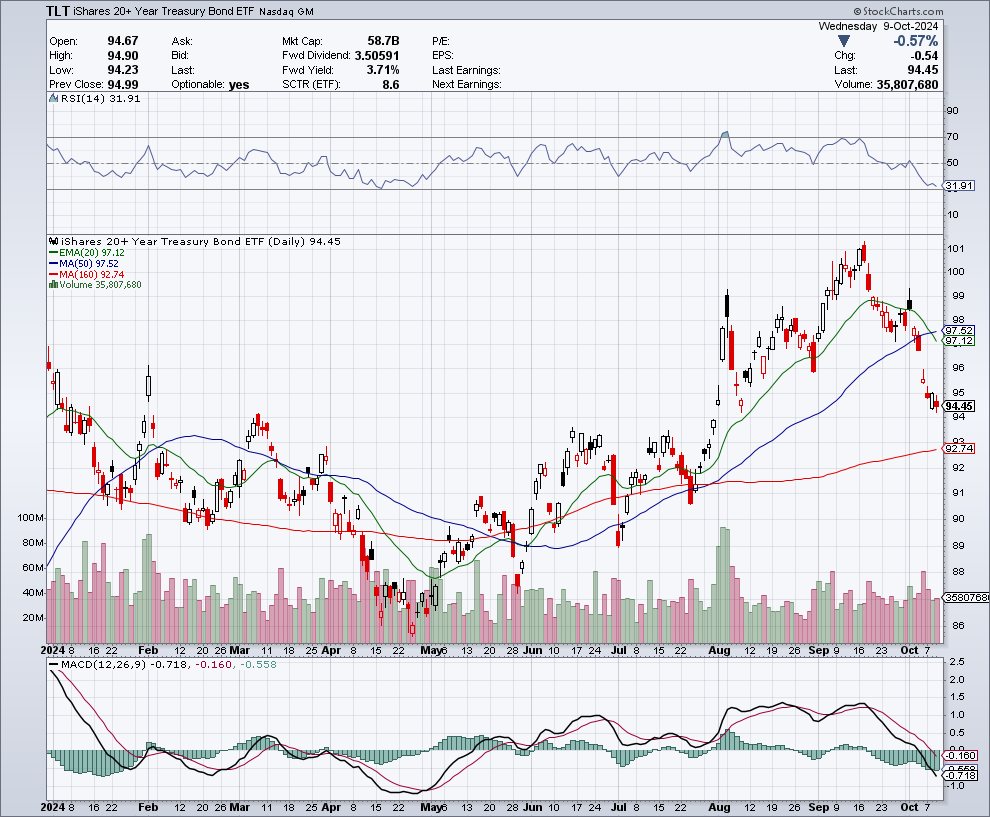This screenshot has width=990, height=817.
Task: Click the MACD(12,26,9) indicator label
Action: pyautogui.click(x=104, y=664)
